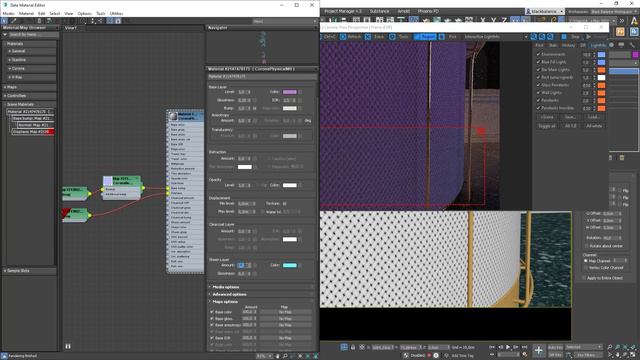Click the Stop render icon in frame buffer
This screenshot has width=640, height=360.
click(564, 37)
